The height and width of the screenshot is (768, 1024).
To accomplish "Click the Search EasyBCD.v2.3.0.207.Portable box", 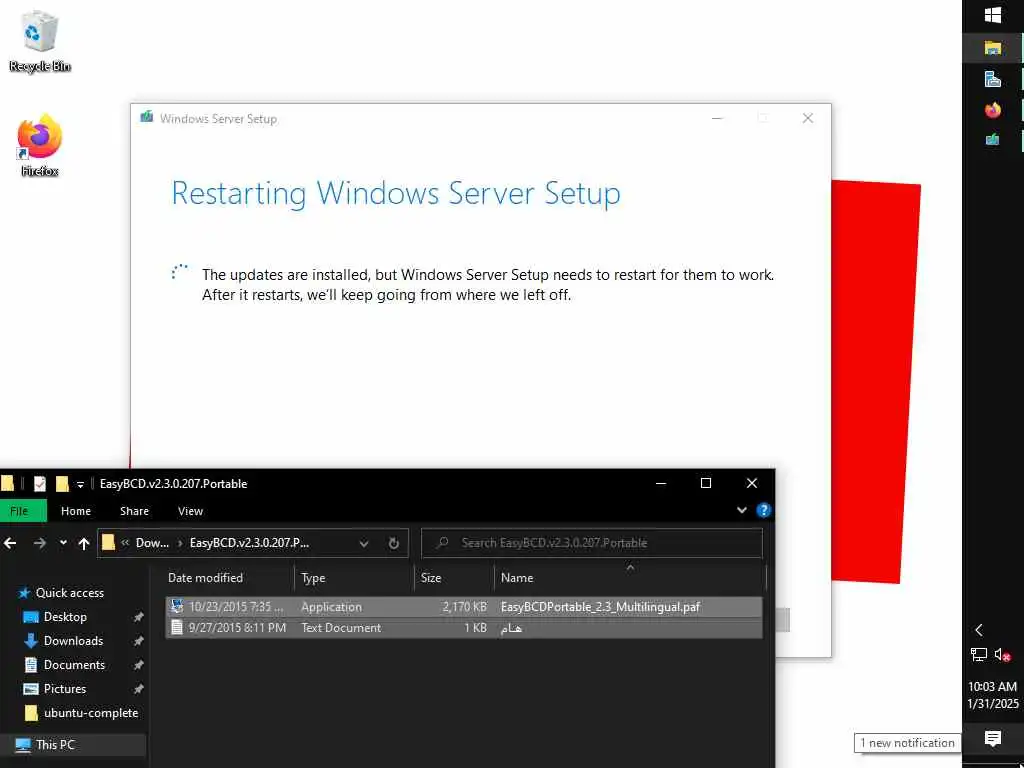I will coord(592,543).
